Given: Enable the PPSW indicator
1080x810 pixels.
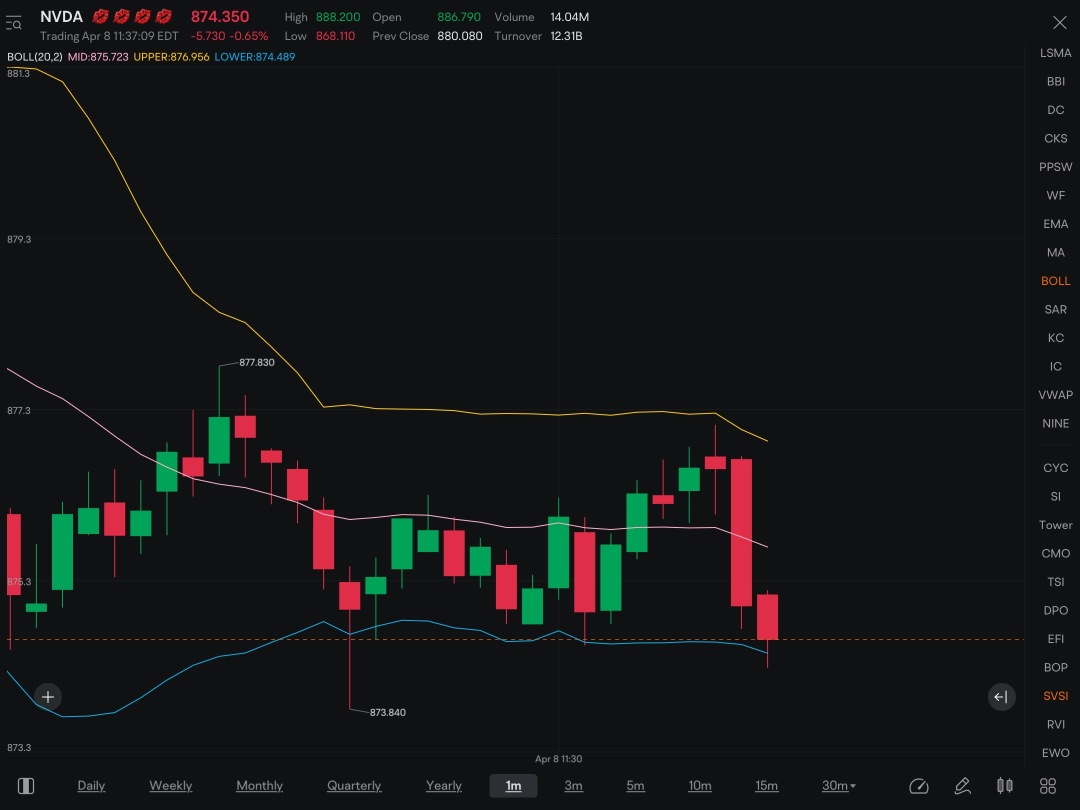Looking at the screenshot, I should [1055, 167].
